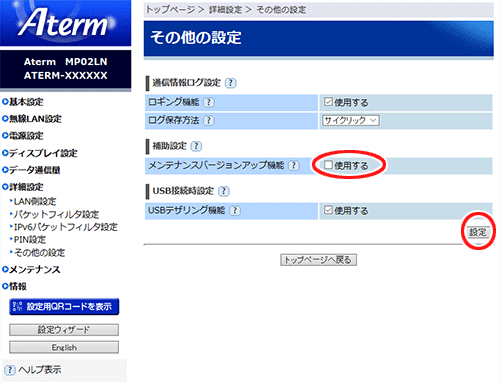Launch the 設定ウィザード button
The width and height of the screenshot is (500, 384).
(x=64, y=330)
